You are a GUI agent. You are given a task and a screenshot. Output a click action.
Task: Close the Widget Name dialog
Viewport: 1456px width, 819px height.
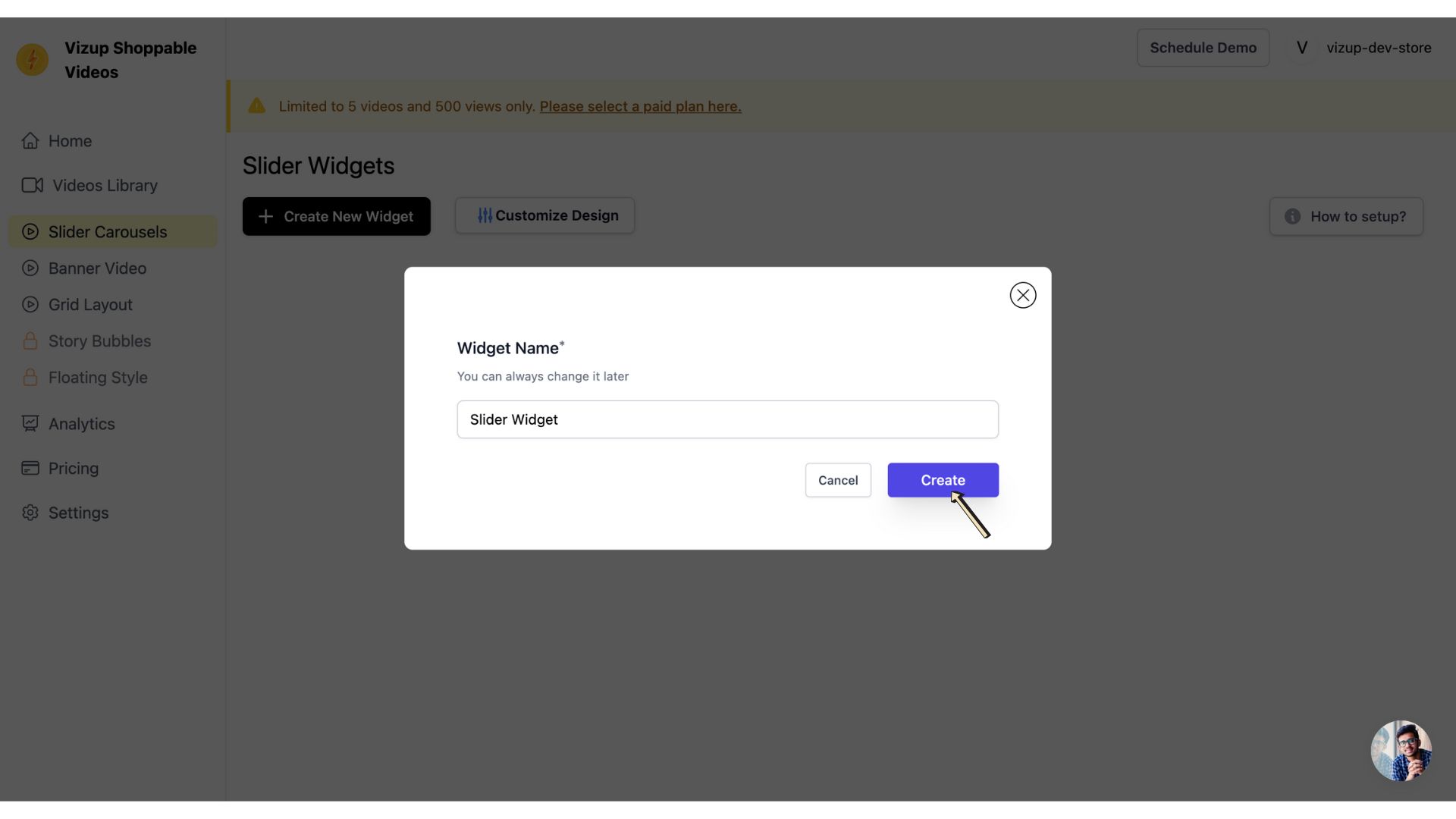click(1023, 295)
